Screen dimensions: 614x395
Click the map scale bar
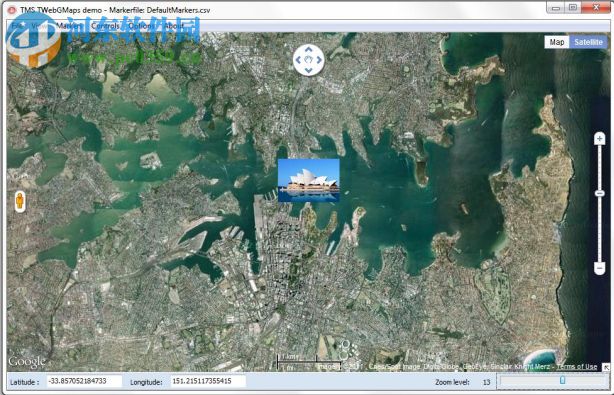coord(309,363)
